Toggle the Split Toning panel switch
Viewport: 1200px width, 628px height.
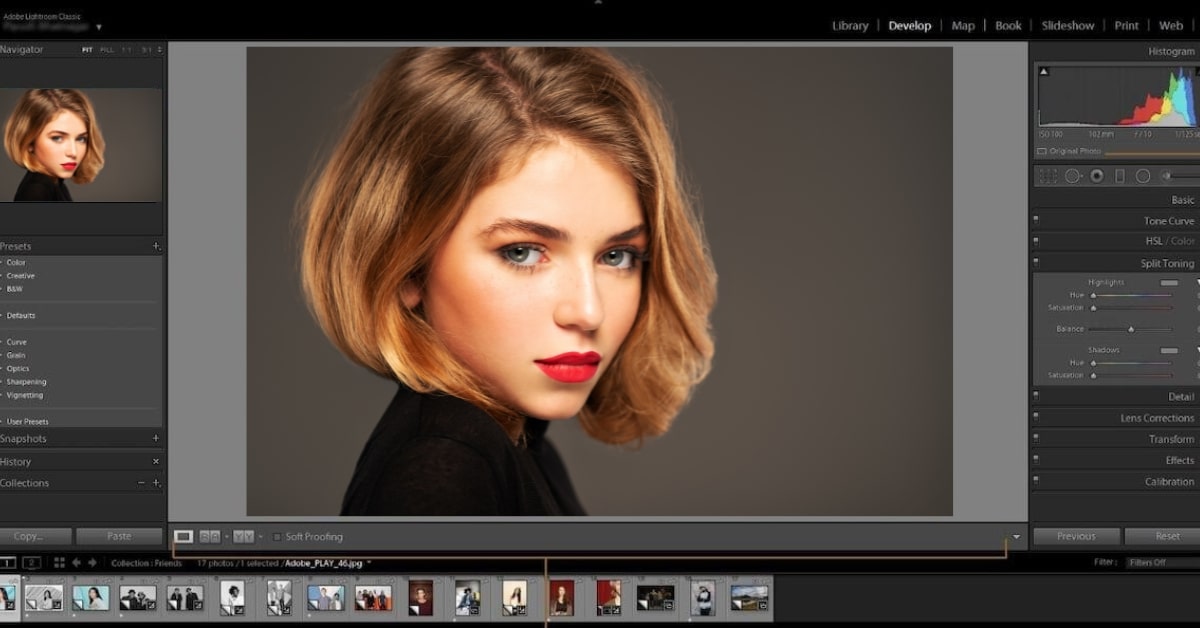click(x=1036, y=263)
